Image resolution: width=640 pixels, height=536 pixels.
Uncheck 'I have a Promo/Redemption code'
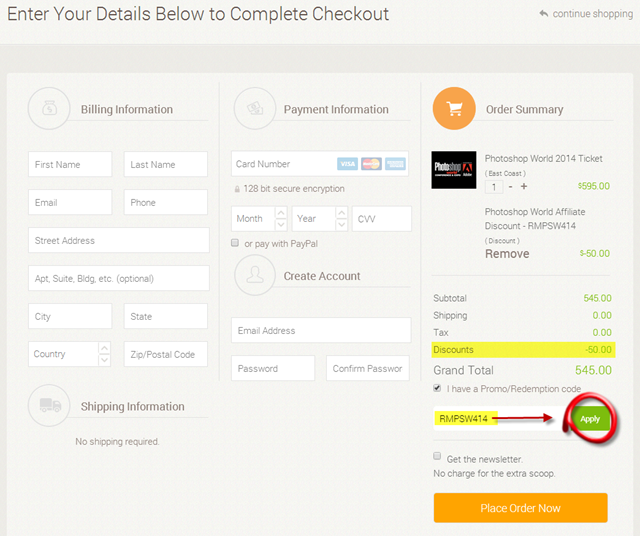(x=437, y=388)
